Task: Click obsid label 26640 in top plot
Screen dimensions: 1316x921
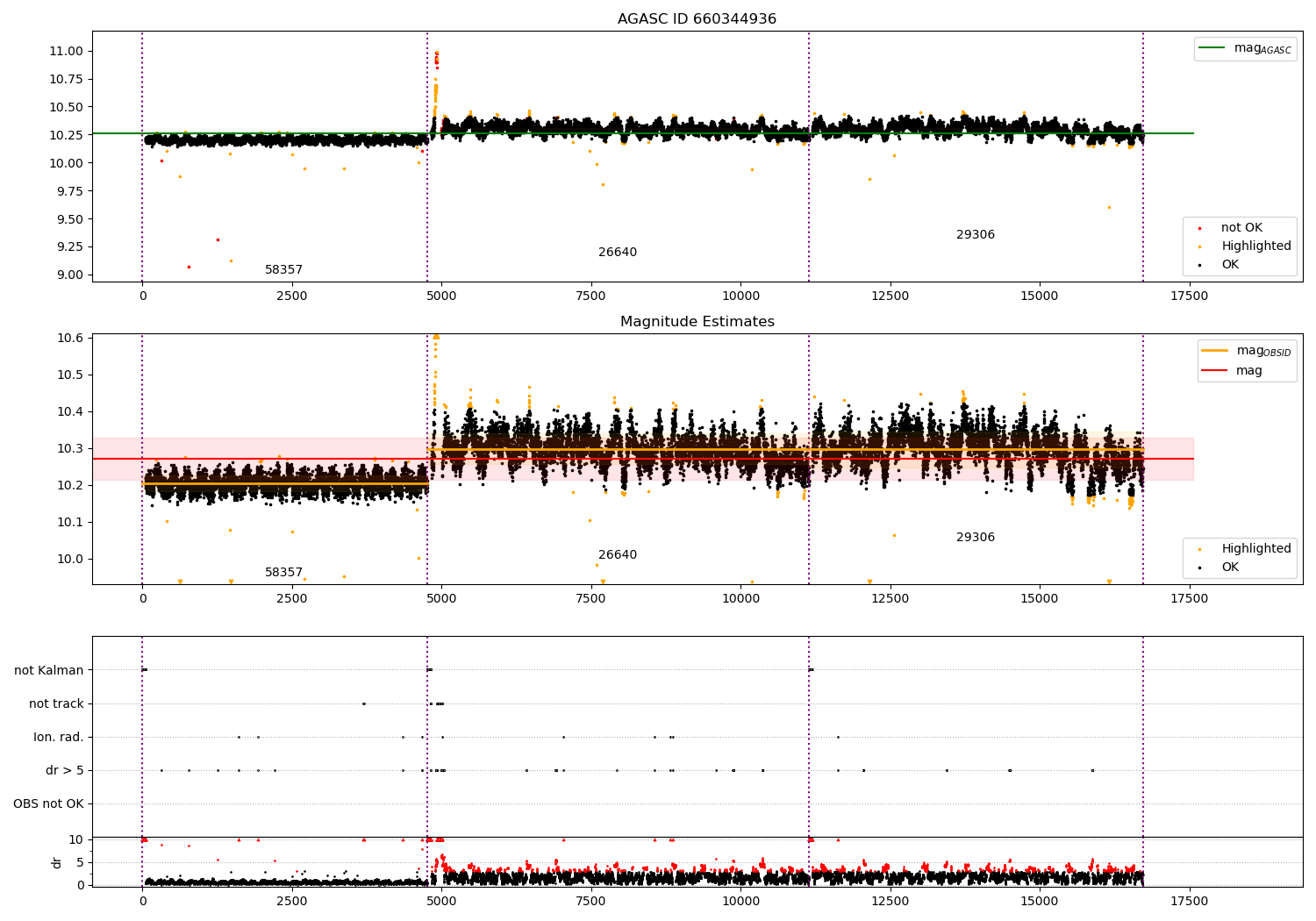Action: point(618,252)
